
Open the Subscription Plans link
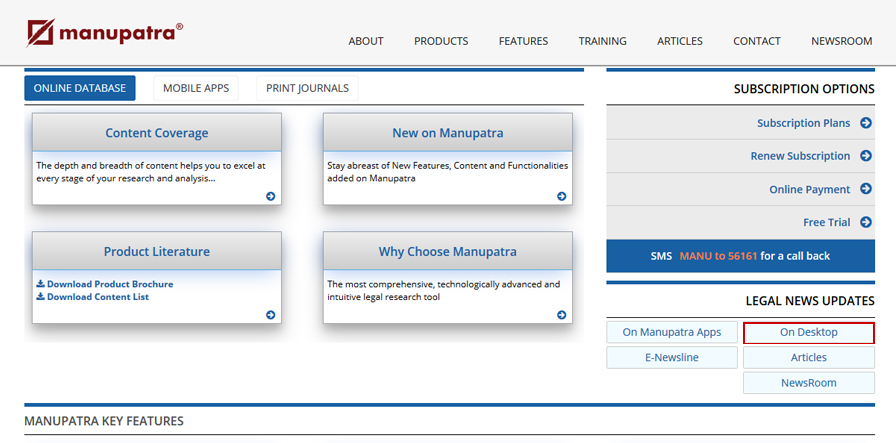point(803,123)
